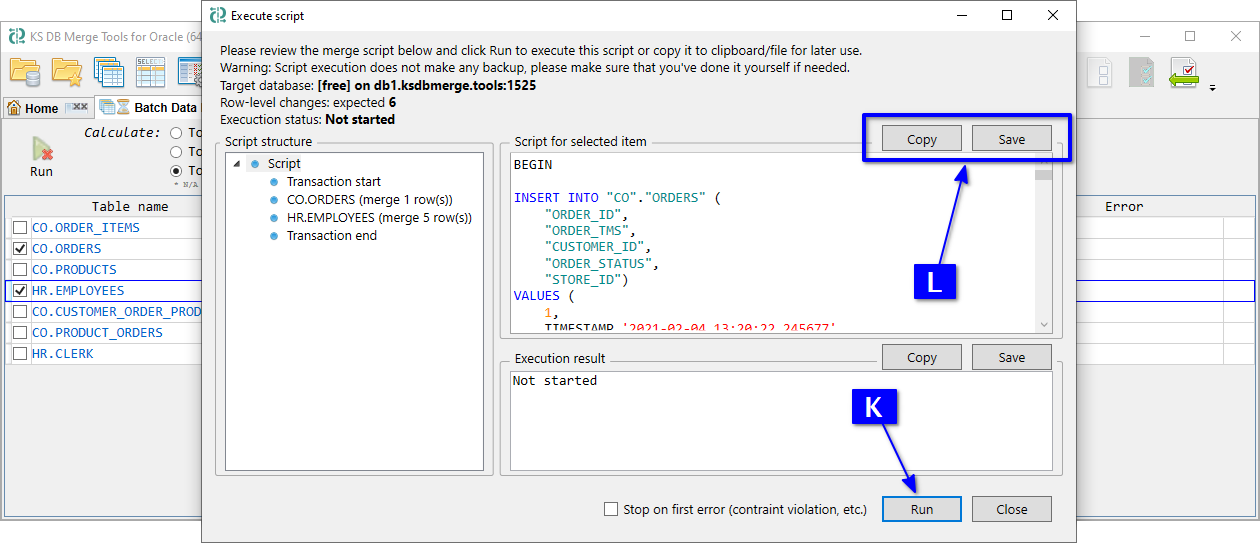Viewport: 1260px width, 543px height.
Task: Click the check-all document toolbar icon
Action: tap(1142, 73)
